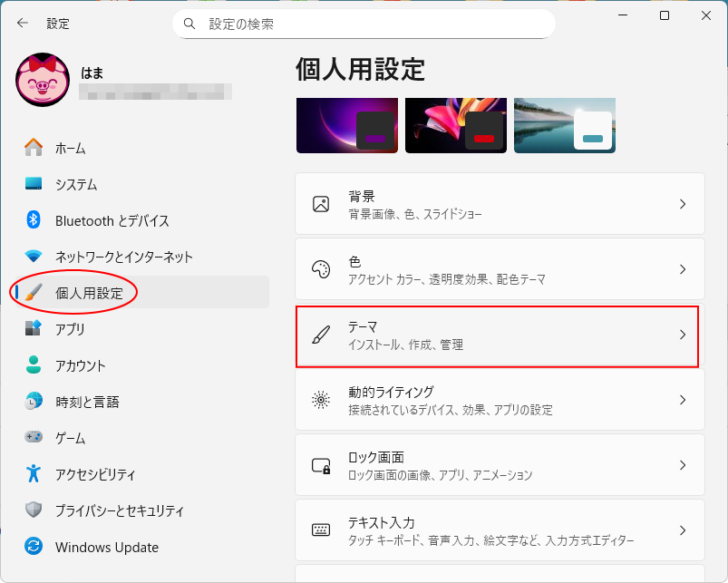Open プライバシーとセキュリティ category
Screen dimensions: 728x583
tap(142, 510)
